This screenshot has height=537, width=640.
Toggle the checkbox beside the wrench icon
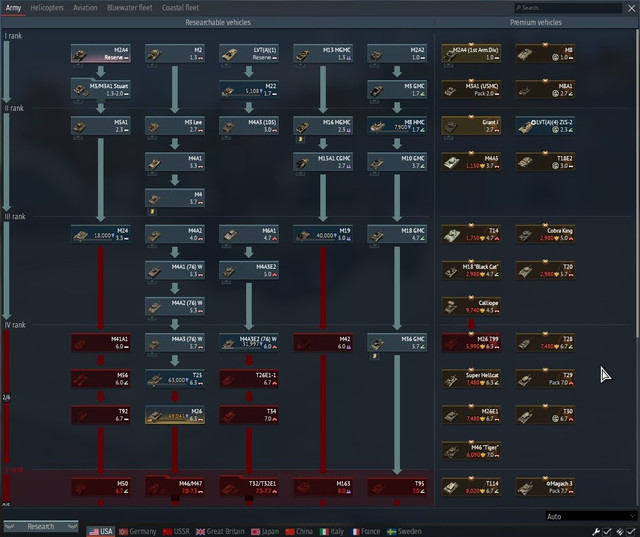click(x=607, y=531)
